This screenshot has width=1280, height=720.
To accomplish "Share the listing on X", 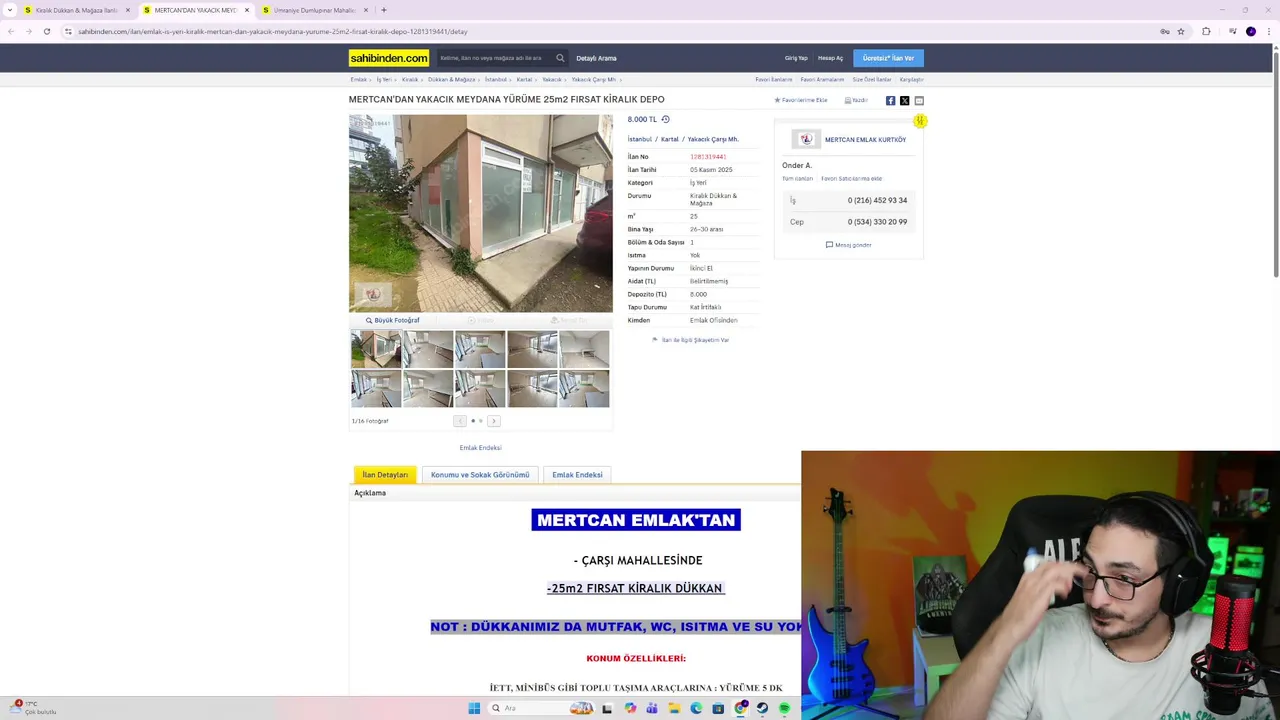I will pyautogui.click(x=904, y=100).
